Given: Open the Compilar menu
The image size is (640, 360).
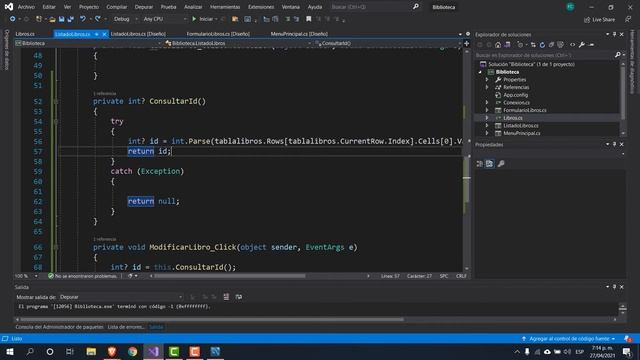Looking at the screenshot, I should point(117,7).
